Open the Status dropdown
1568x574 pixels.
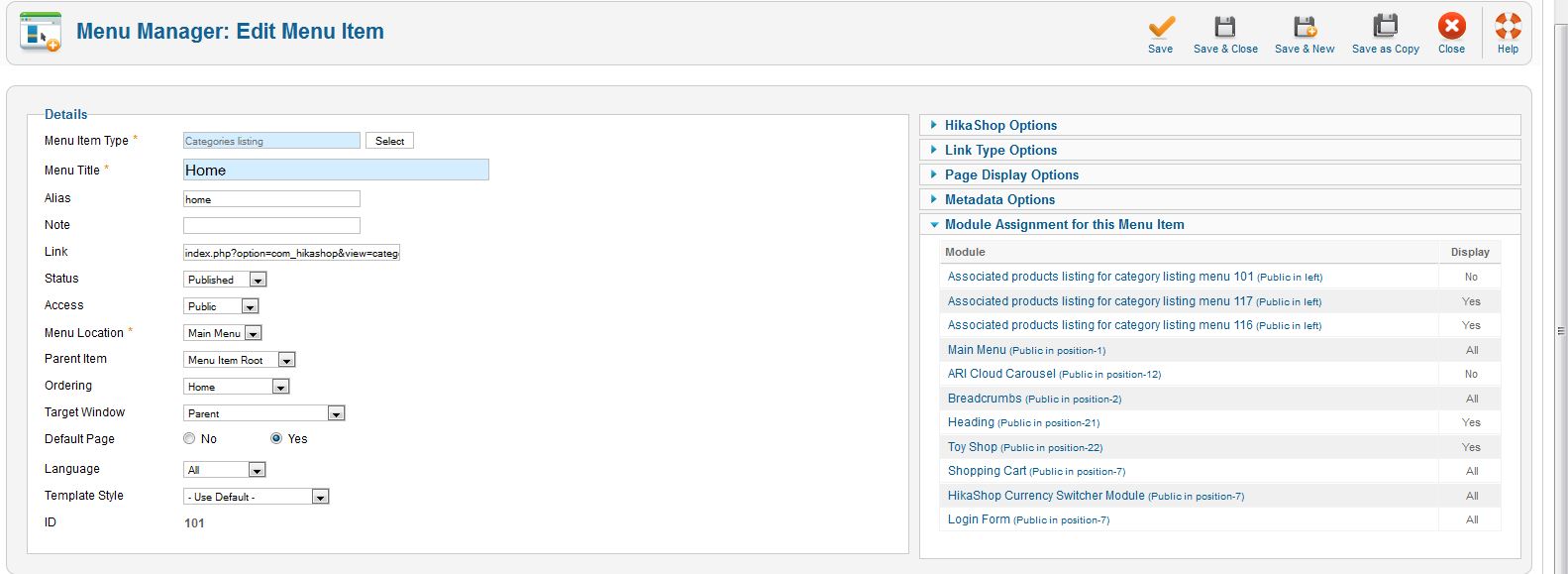click(225, 280)
